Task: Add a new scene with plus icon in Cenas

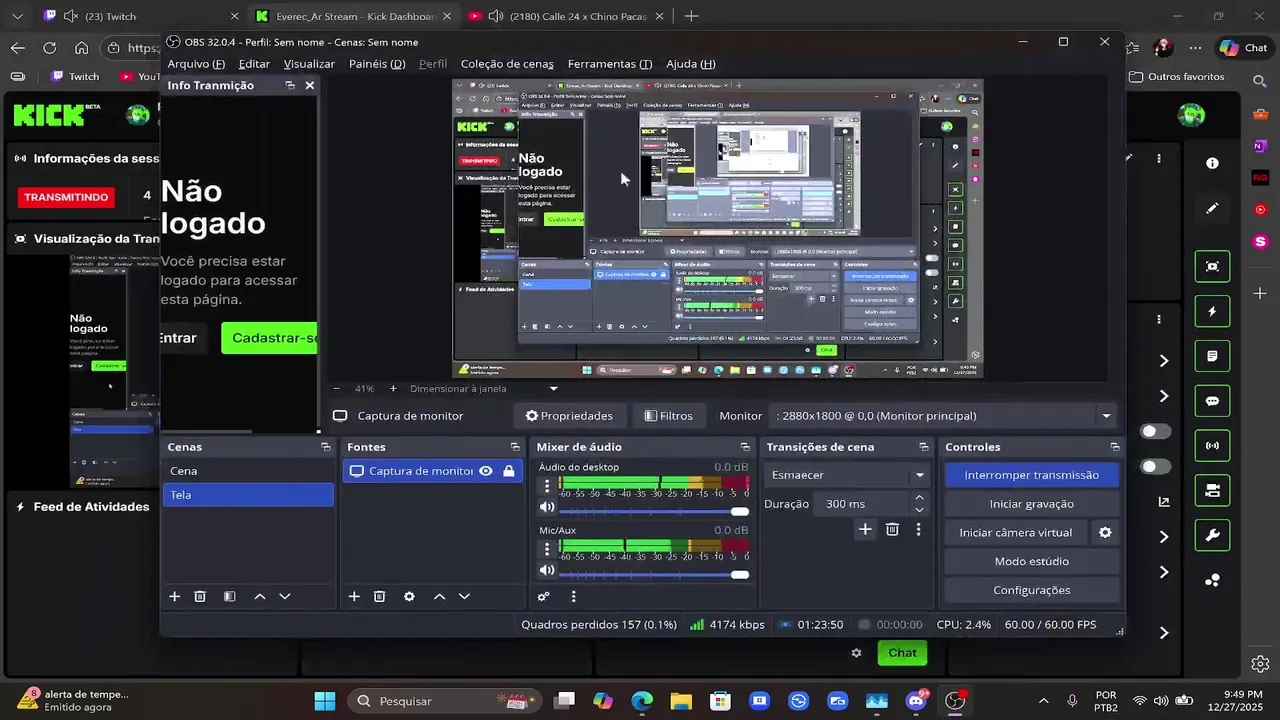Action: pyautogui.click(x=174, y=596)
